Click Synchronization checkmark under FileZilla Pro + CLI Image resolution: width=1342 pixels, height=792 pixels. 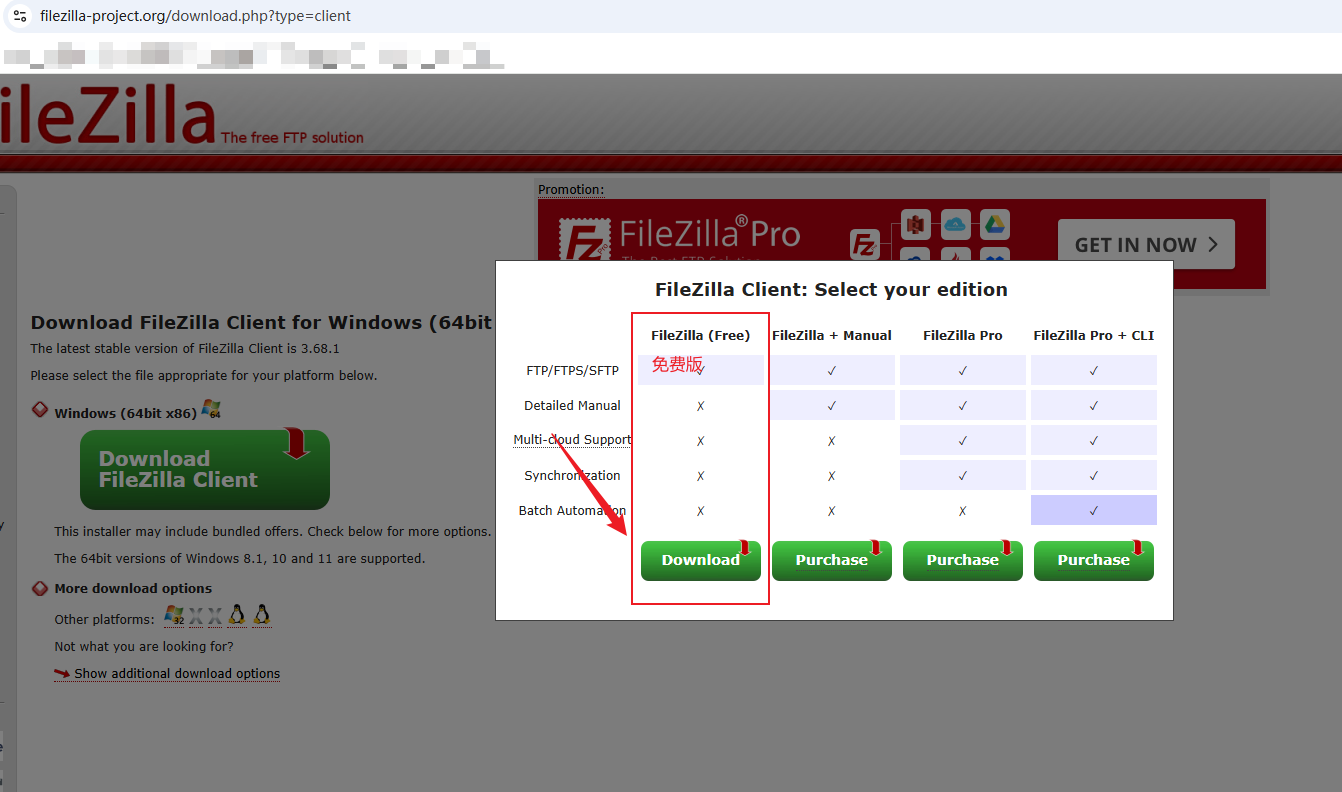(1094, 475)
